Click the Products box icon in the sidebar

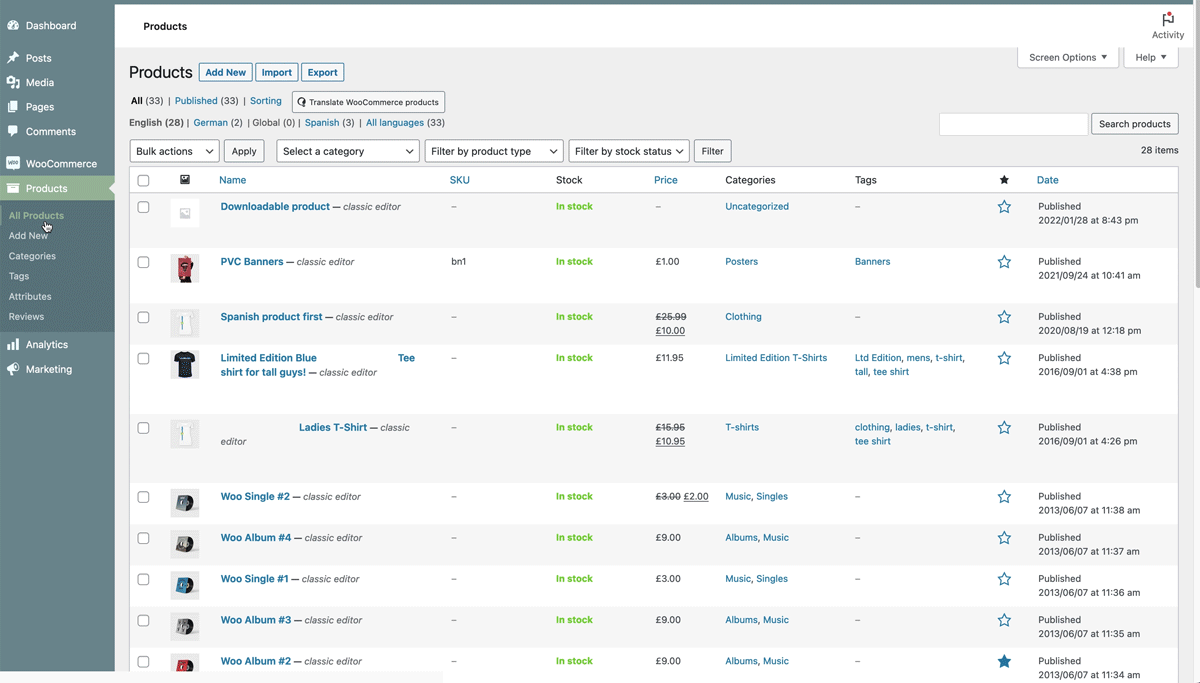[13, 188]
